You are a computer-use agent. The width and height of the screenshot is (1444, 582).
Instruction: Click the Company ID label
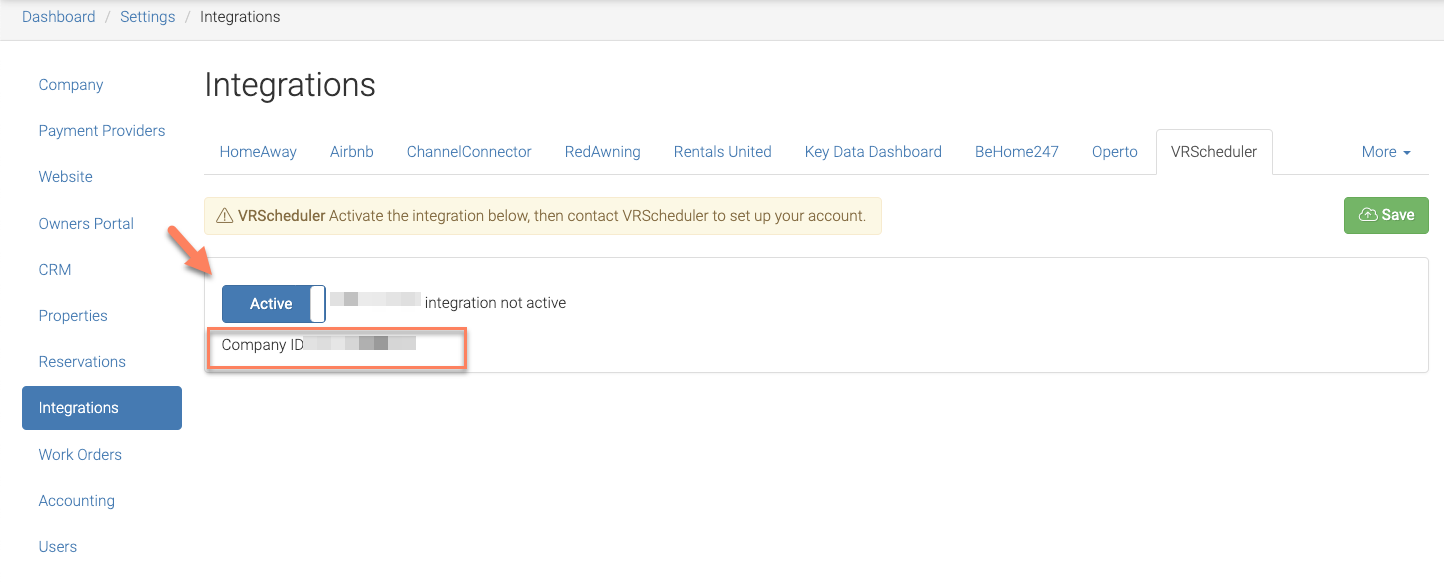pyautogui.click(x=263, y=345)
